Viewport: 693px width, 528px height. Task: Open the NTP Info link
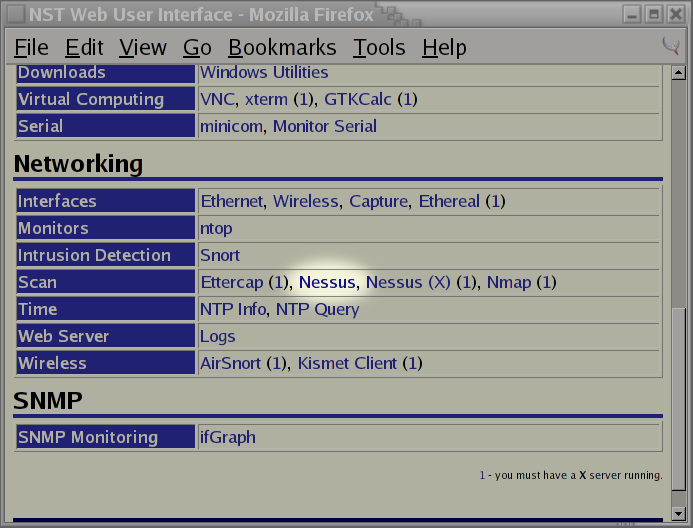click(233, 309)
